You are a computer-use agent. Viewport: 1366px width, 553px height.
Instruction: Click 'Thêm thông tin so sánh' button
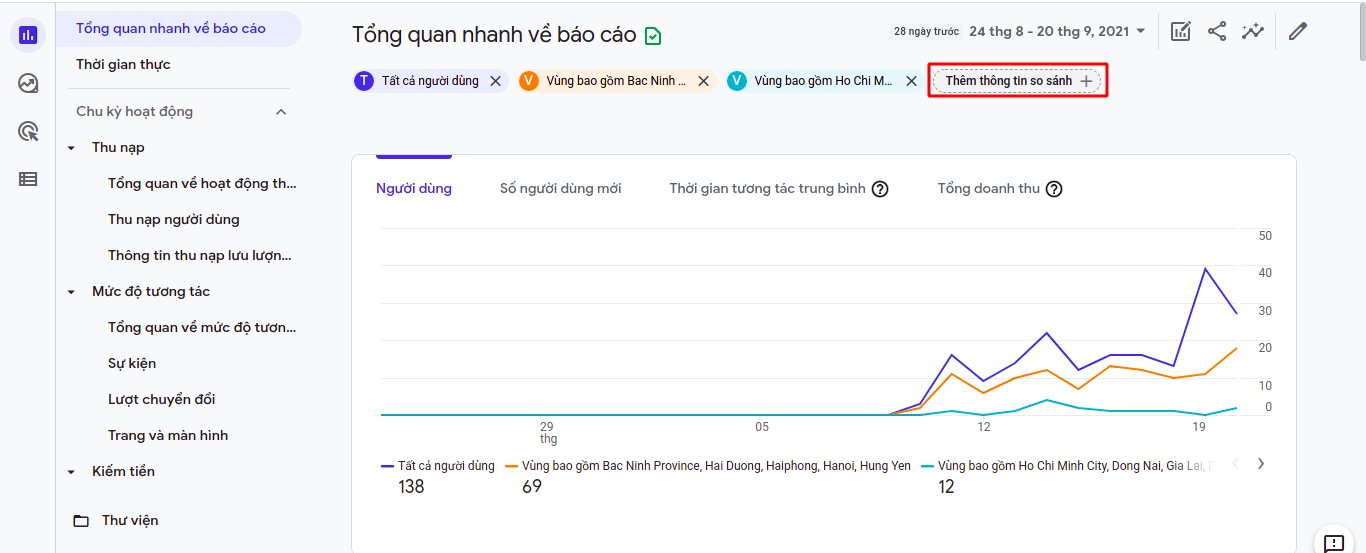coord(1017,80)
